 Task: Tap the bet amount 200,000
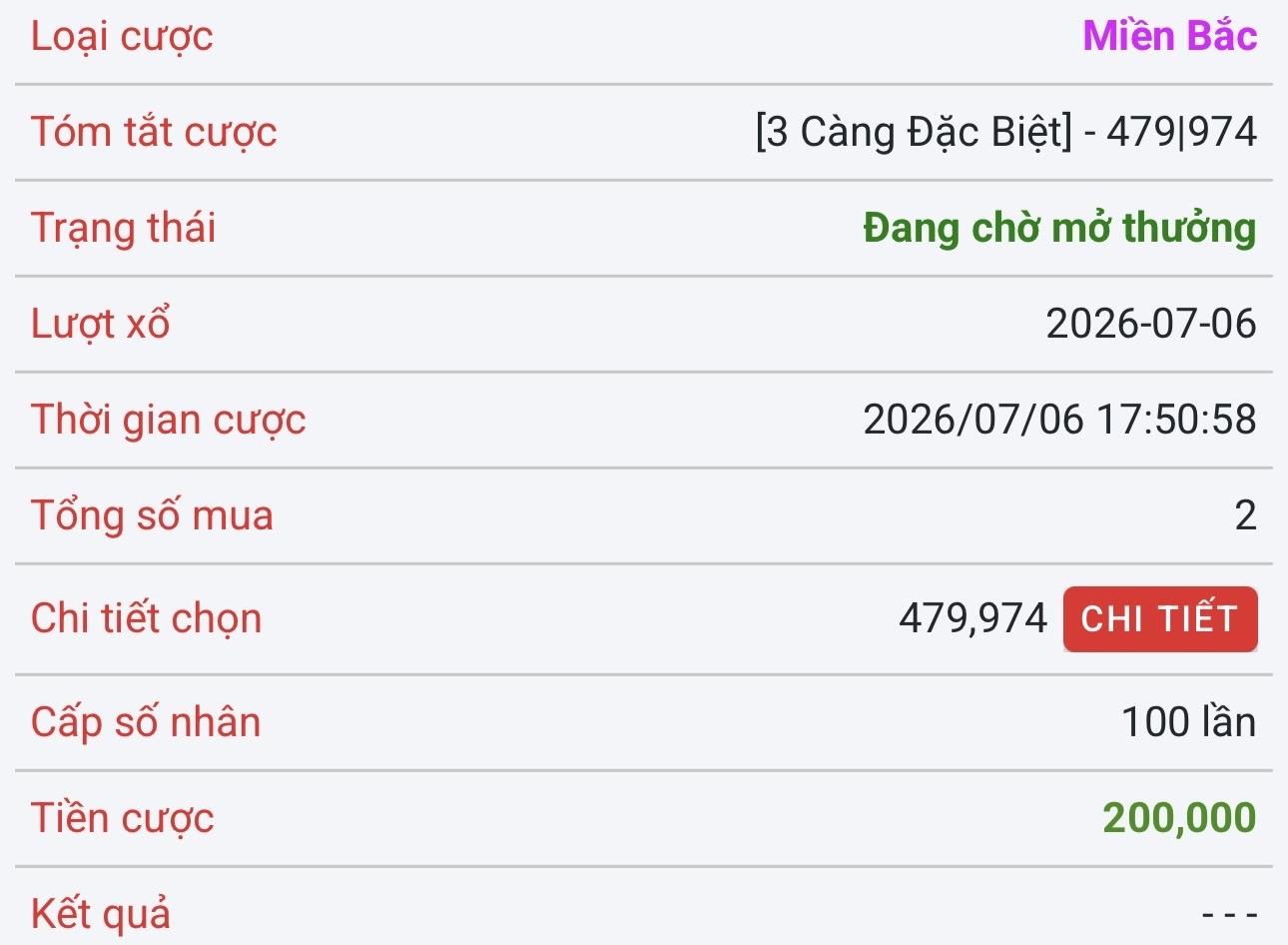1179,818
